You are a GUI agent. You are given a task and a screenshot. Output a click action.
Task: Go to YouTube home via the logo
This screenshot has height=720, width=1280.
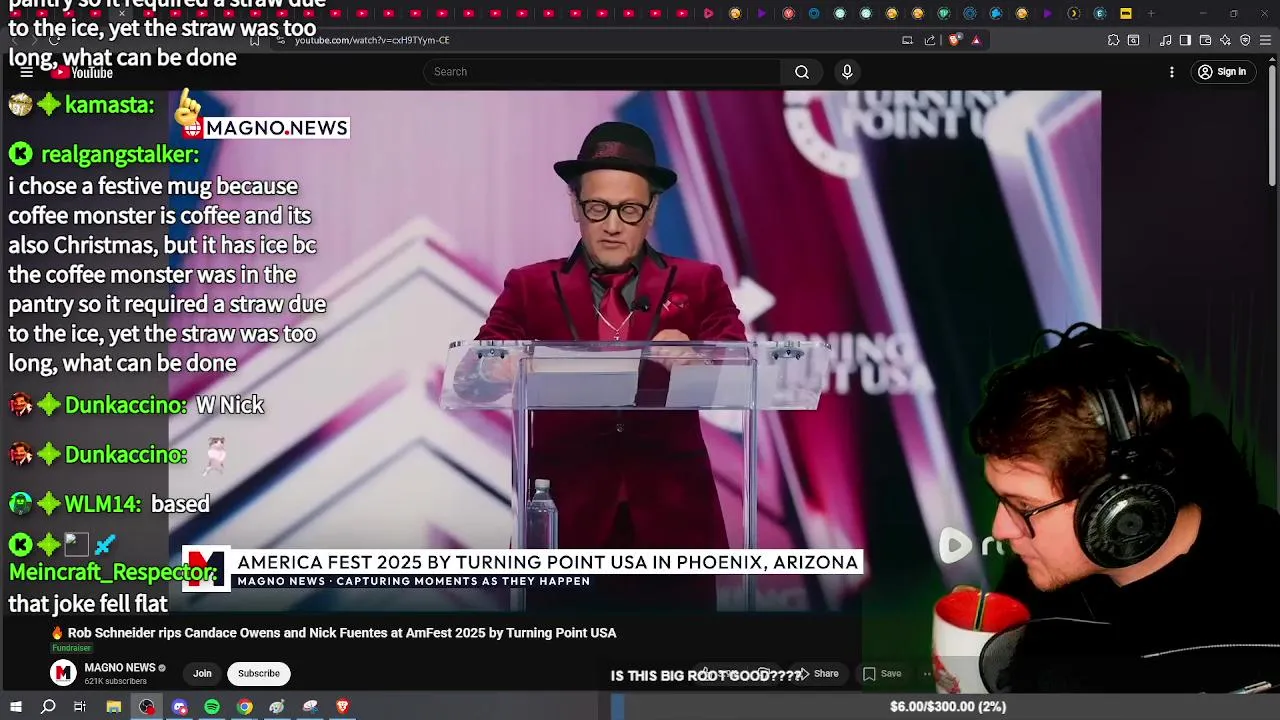[x=82, y=72]
